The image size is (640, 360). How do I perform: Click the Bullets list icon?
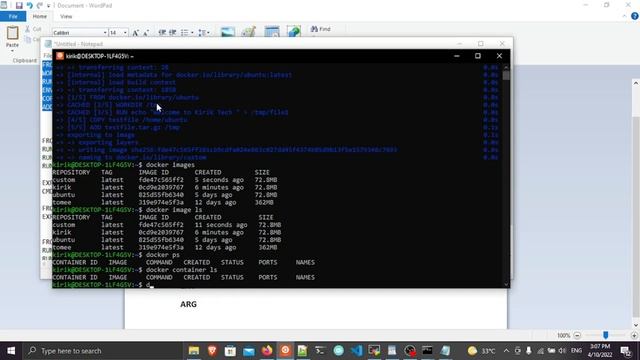[184, 32]
